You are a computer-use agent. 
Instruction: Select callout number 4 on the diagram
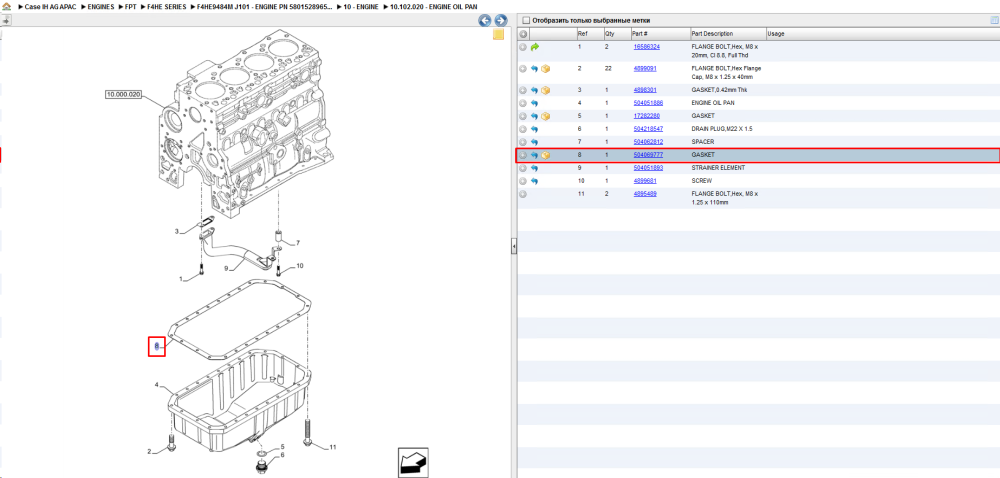coord(156,385)
